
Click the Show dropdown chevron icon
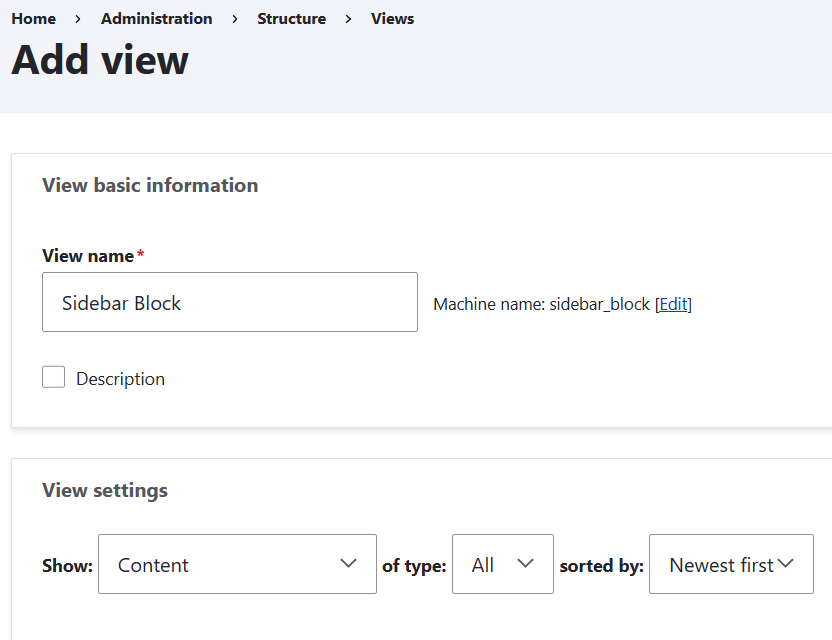coord(348,564)
